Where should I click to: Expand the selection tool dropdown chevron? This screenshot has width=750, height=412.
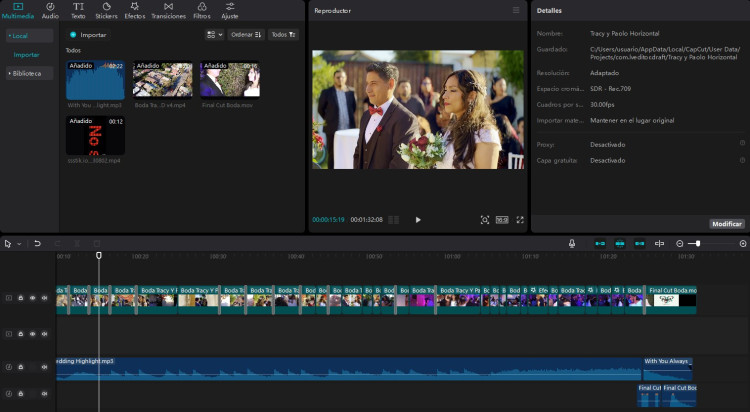pyautogui.click(x=19, y=244)
